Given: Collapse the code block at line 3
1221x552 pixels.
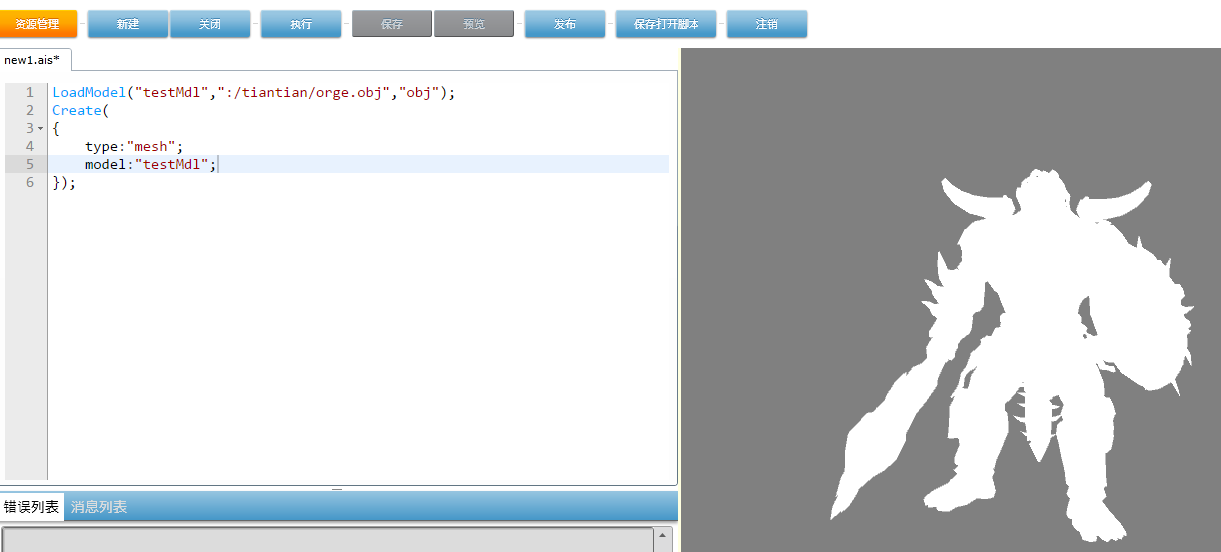Looking at the screenshot, I should coord(40,129).
